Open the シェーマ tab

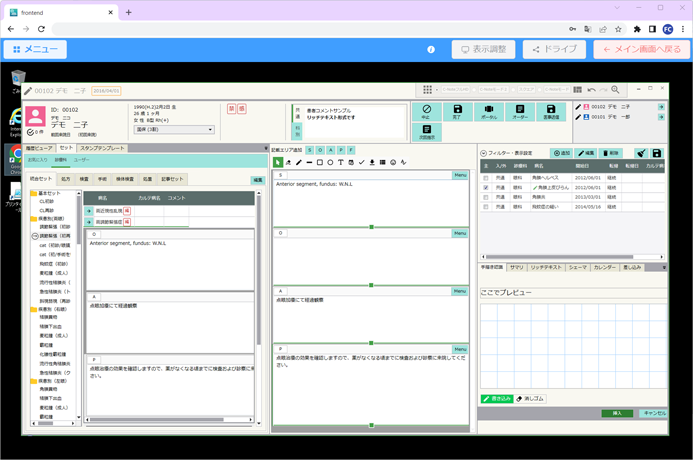(577, 268)
